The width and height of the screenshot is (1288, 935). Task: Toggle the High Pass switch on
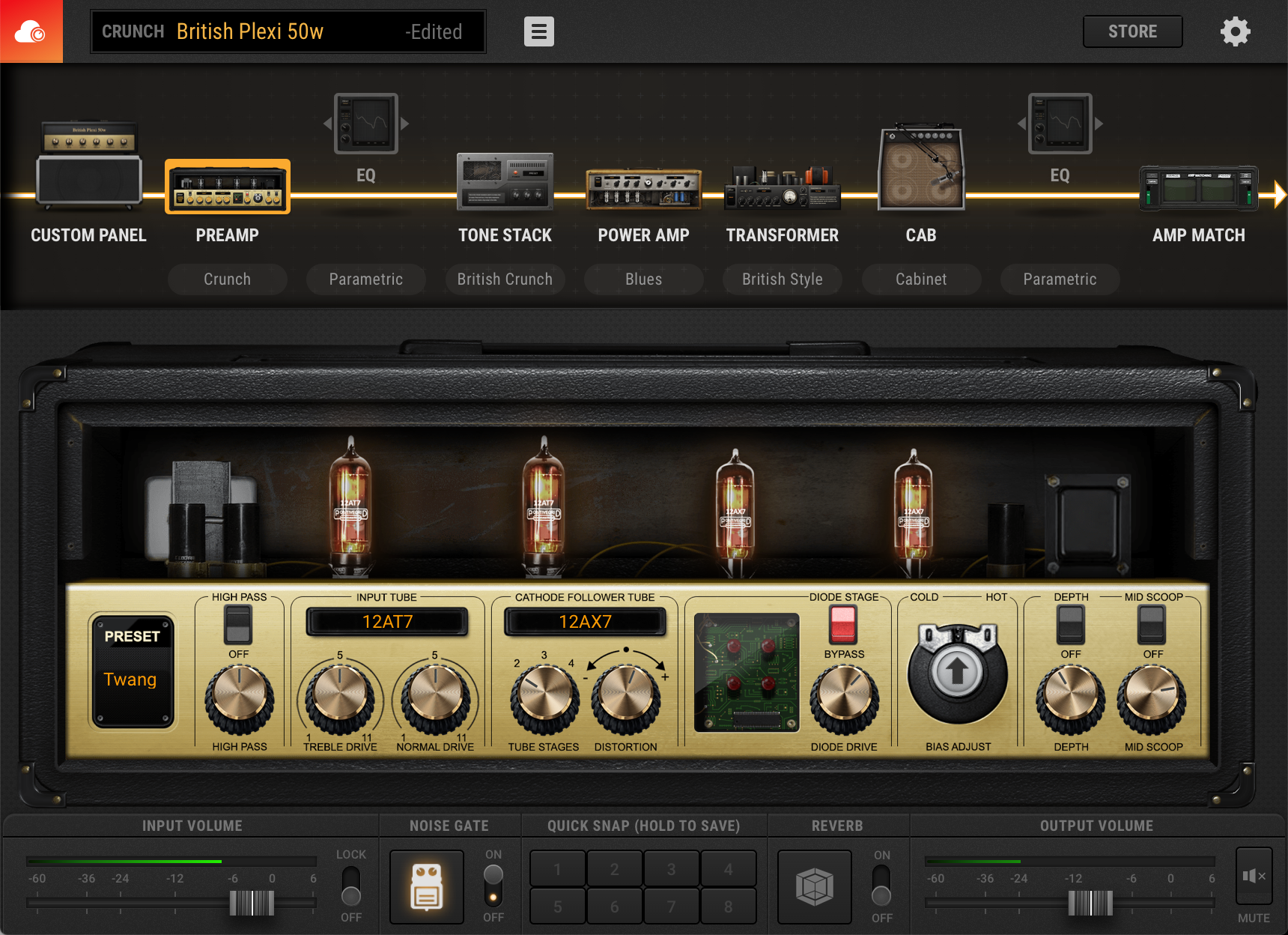[238, 624]
